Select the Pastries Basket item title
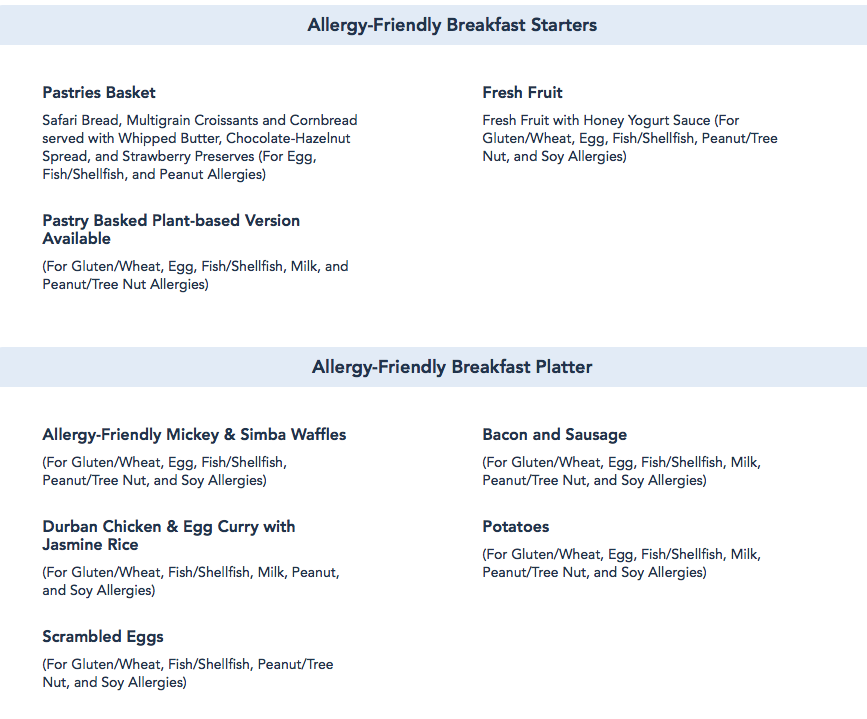Image resolution: width=867 pixels, height=719 pixels. click(99, 93)
